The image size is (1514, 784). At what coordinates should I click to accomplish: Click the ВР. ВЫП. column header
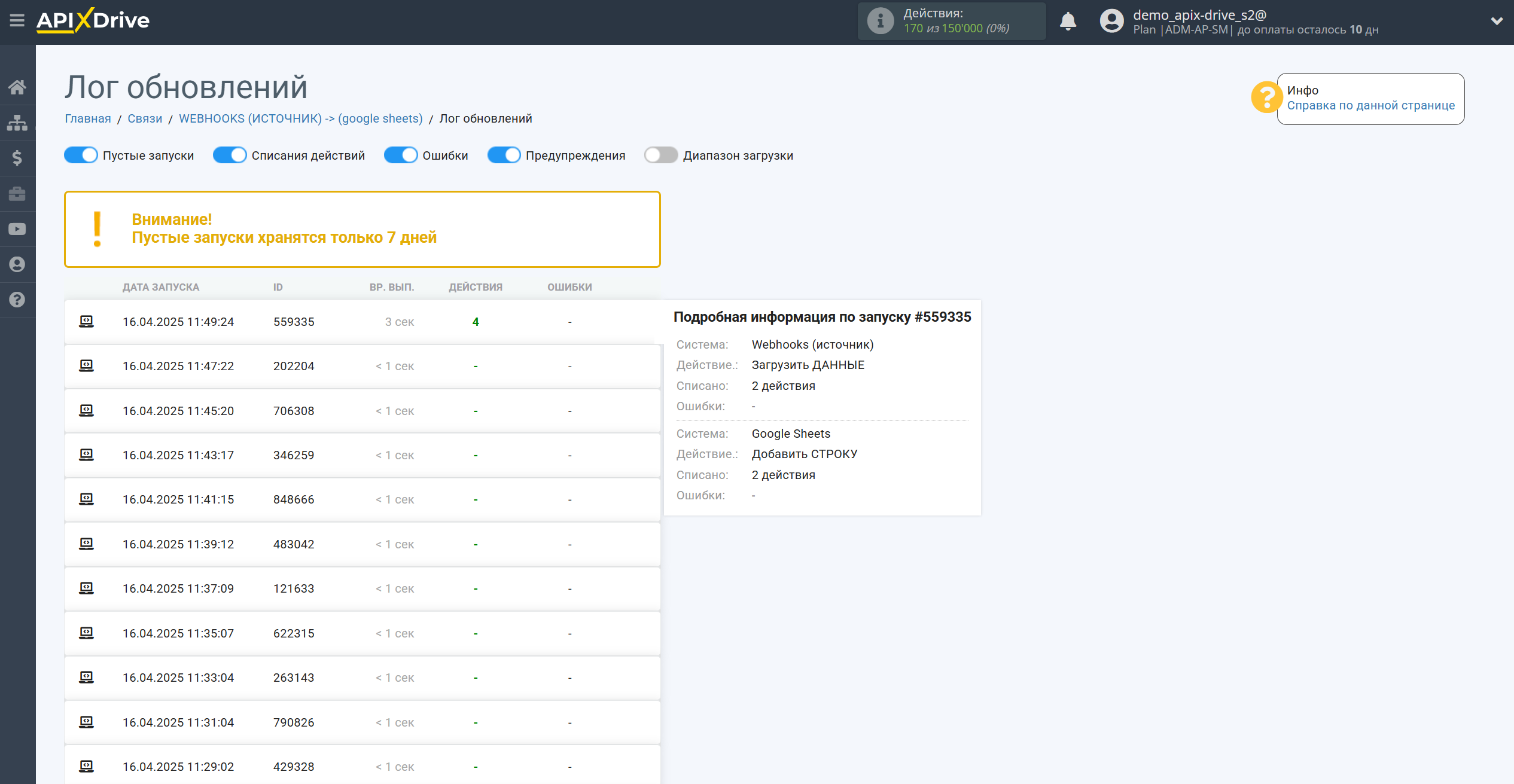click(x=392, y=287)
